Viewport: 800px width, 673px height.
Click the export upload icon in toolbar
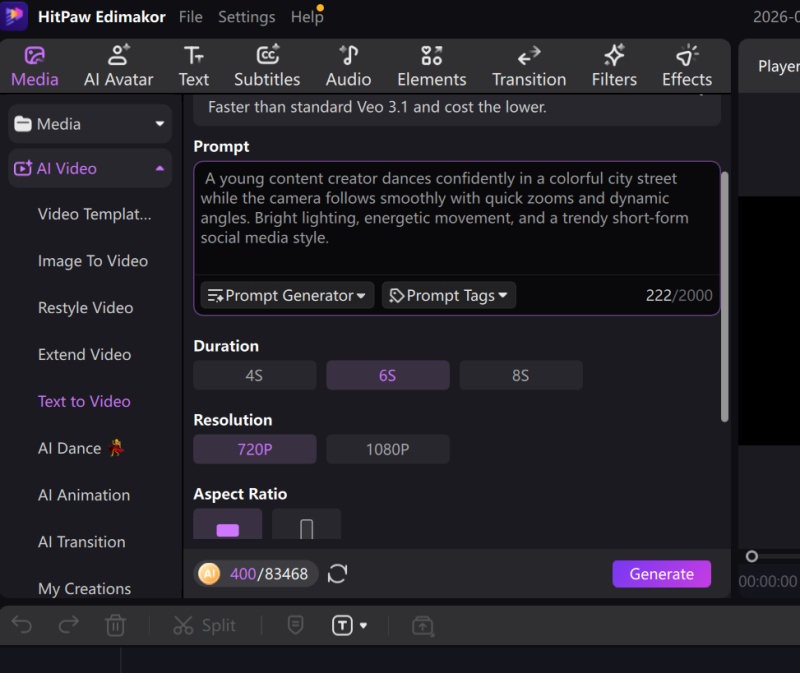coord(423,626)
